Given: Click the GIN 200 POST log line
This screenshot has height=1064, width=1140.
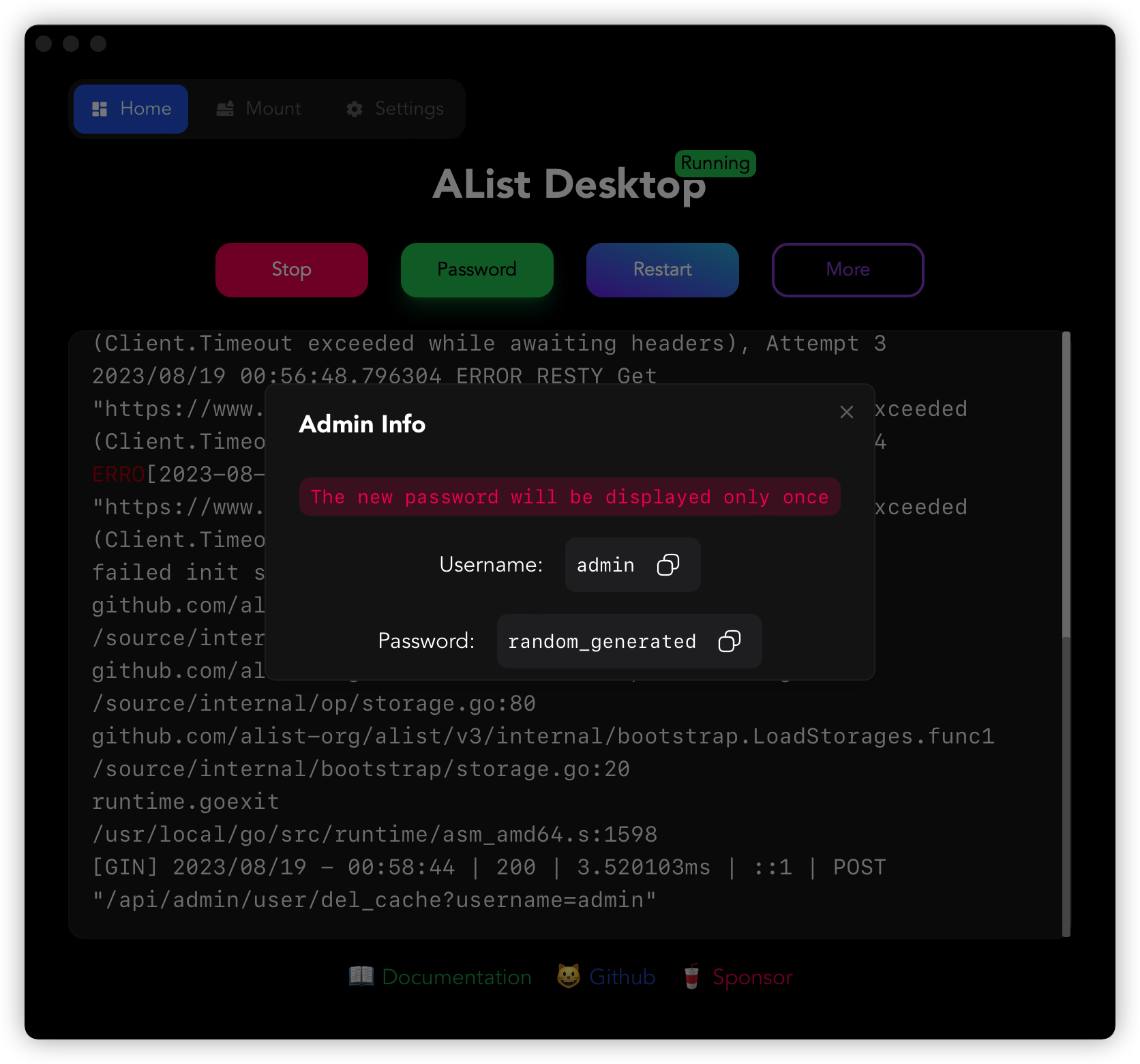Looking at the screenshot, I should (x=489, y=867).
